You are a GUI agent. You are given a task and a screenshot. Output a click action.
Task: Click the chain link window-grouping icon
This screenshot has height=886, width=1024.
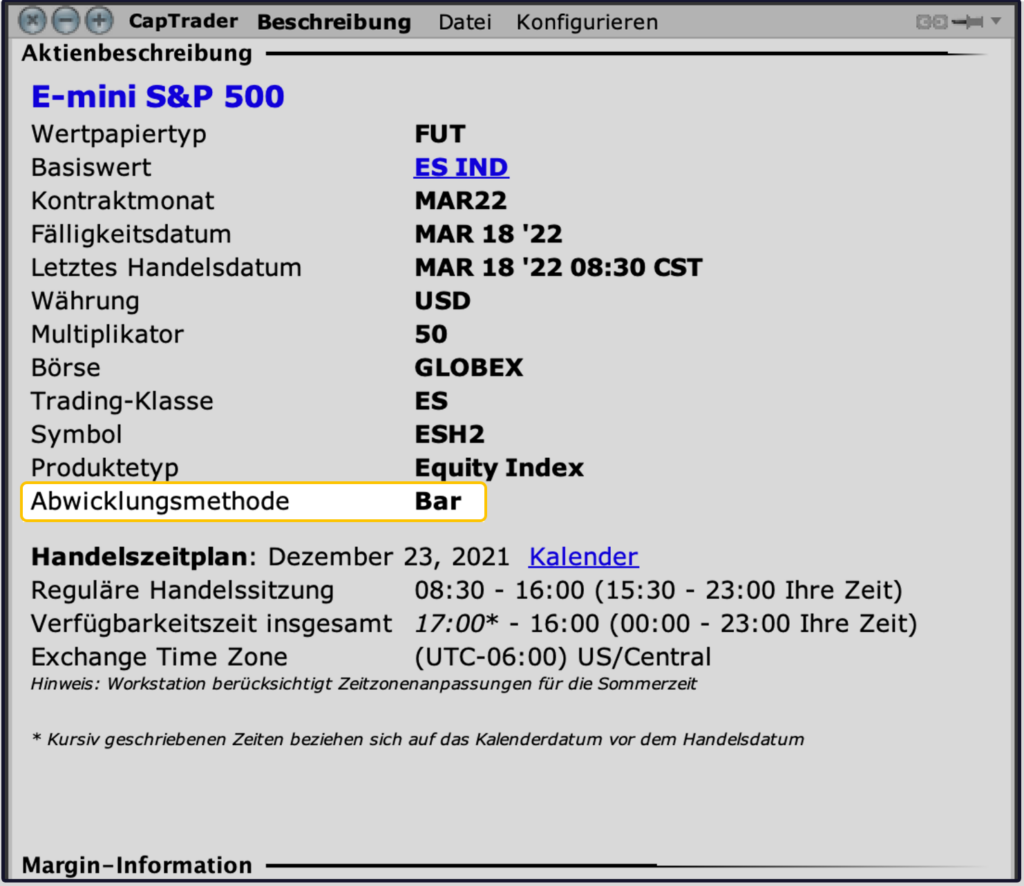point(931,22)
